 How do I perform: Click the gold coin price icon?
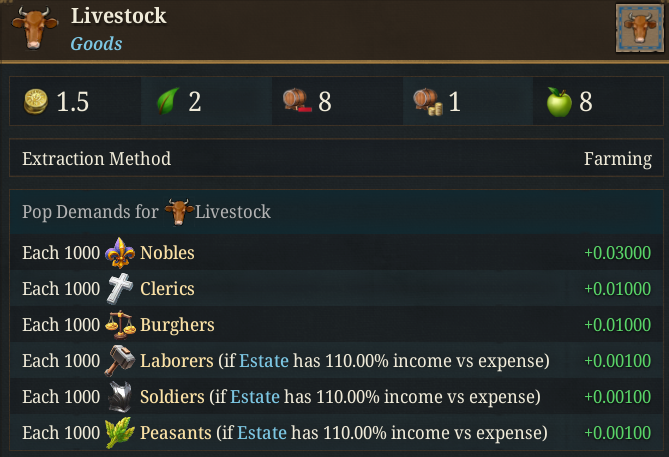tap(38, 102)
